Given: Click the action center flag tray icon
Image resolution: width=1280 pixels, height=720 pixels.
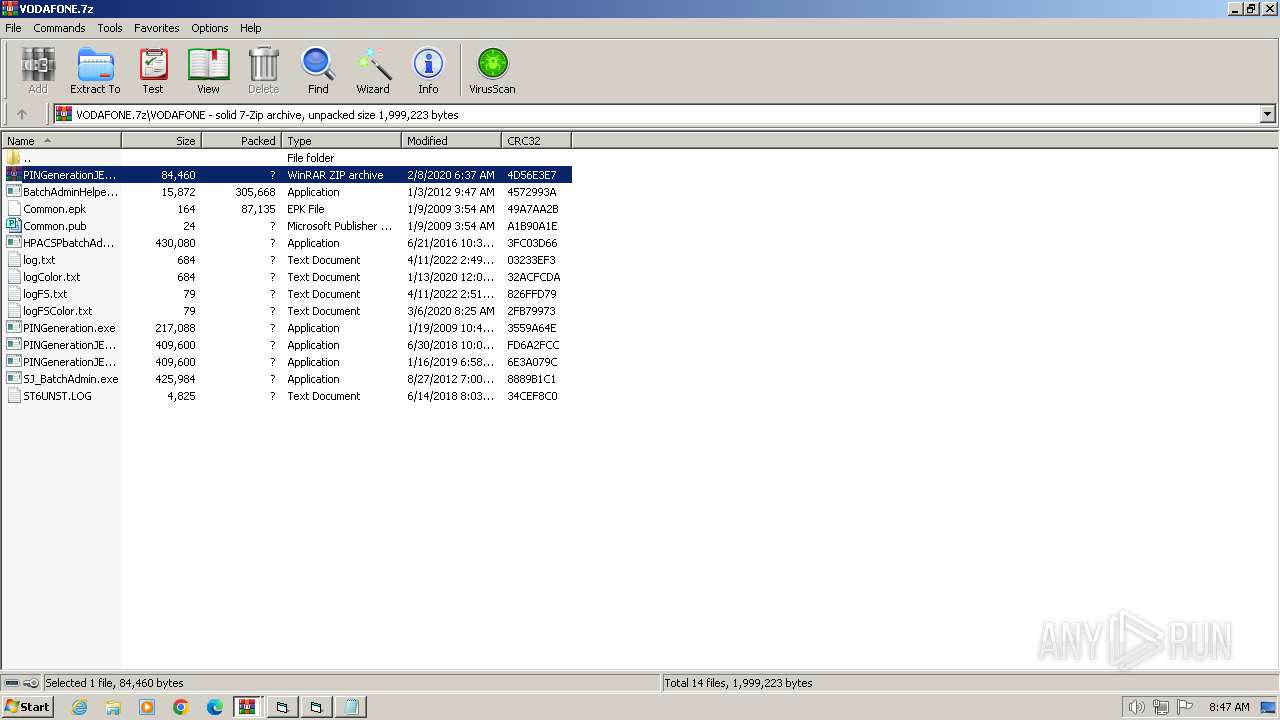Looking at the screenshot, I should 1186,707.
